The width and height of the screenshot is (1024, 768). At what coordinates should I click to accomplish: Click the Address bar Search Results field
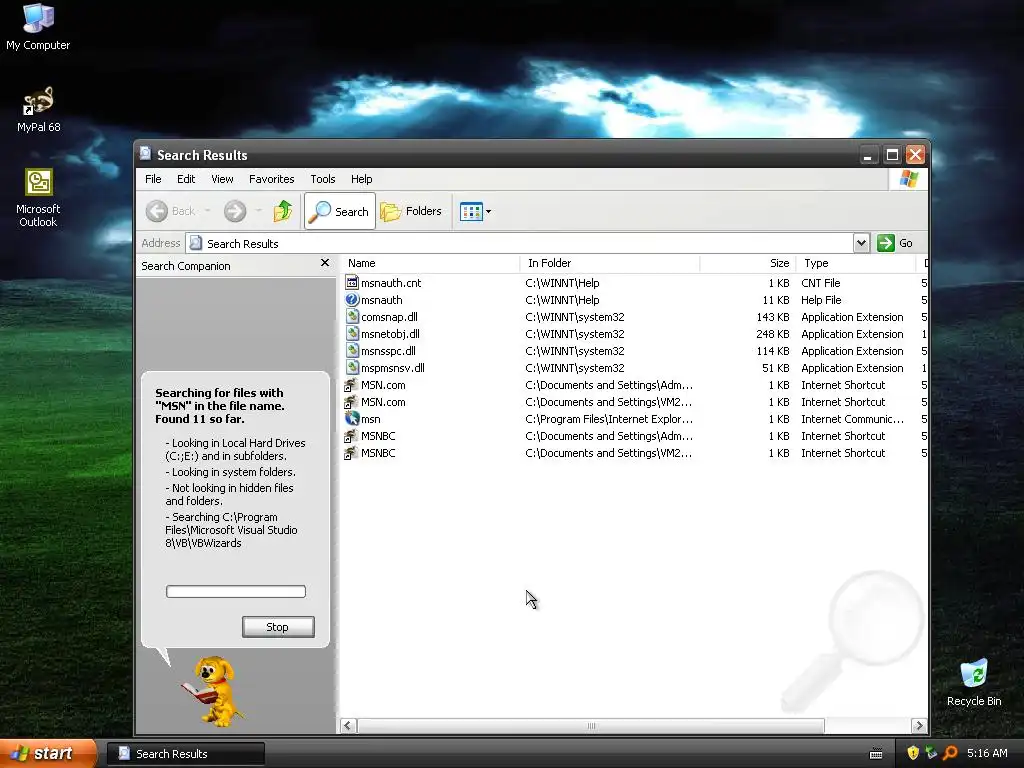point(520,243)
